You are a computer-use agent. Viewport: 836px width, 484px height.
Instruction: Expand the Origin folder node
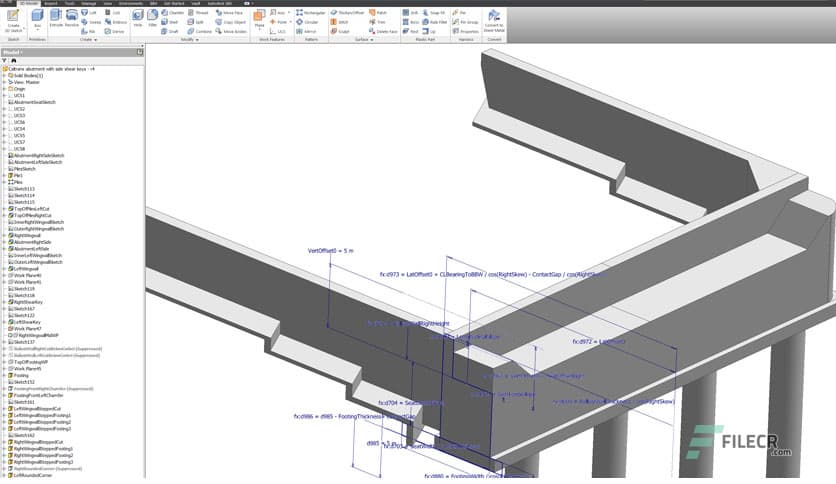4,89
